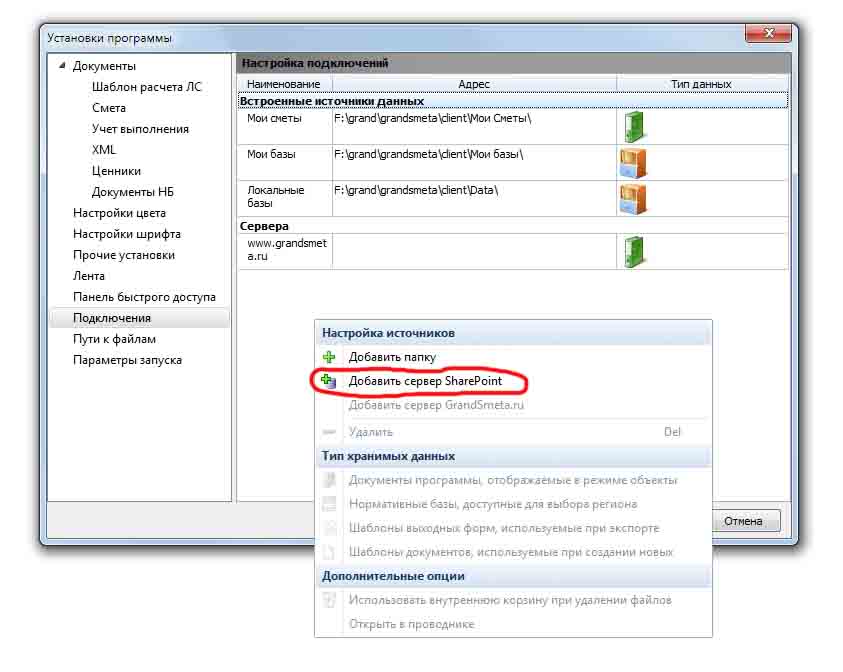Select Документы in the settings tree

(104, 66)
